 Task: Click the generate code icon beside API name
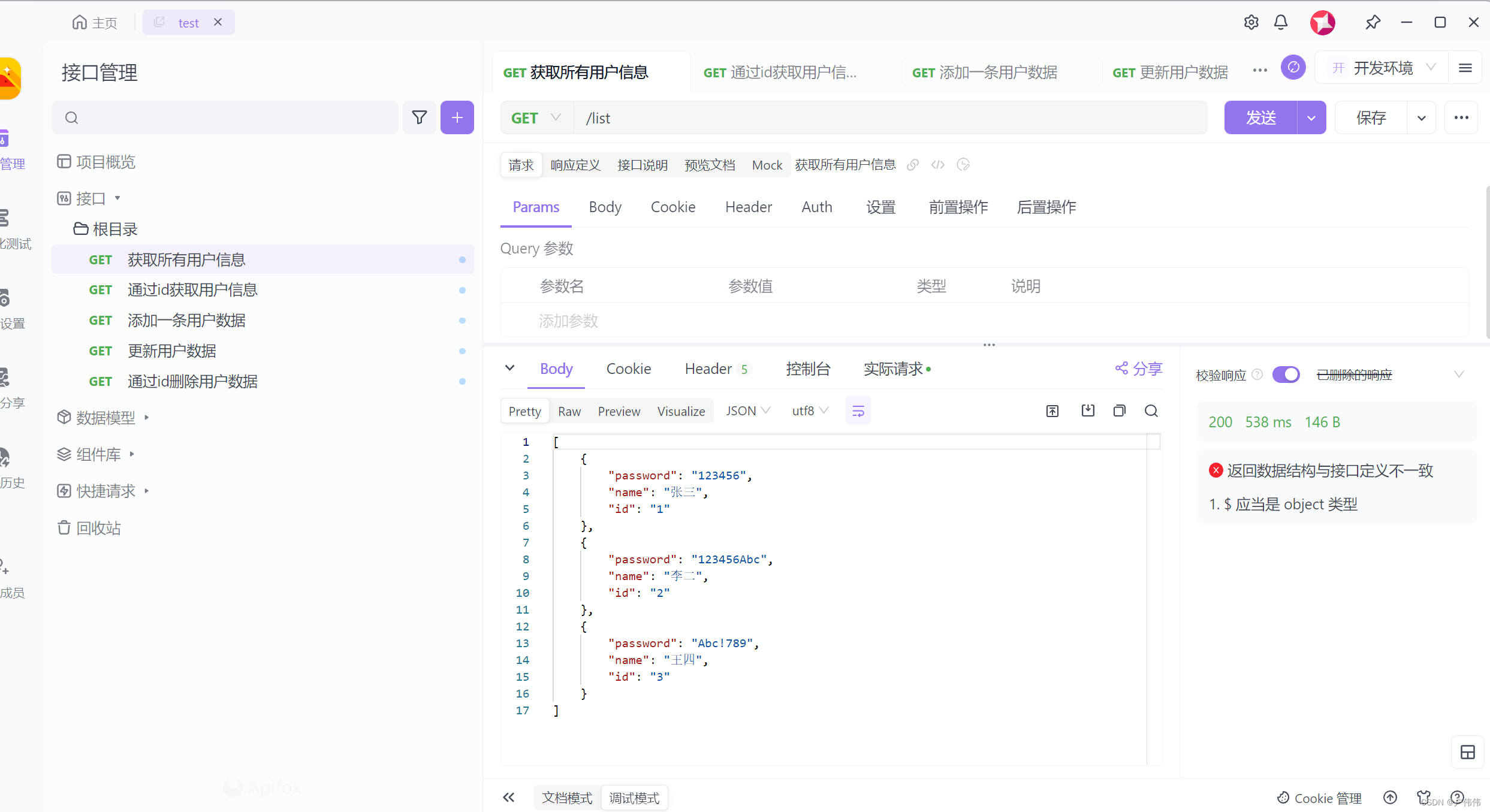[938, 165]
